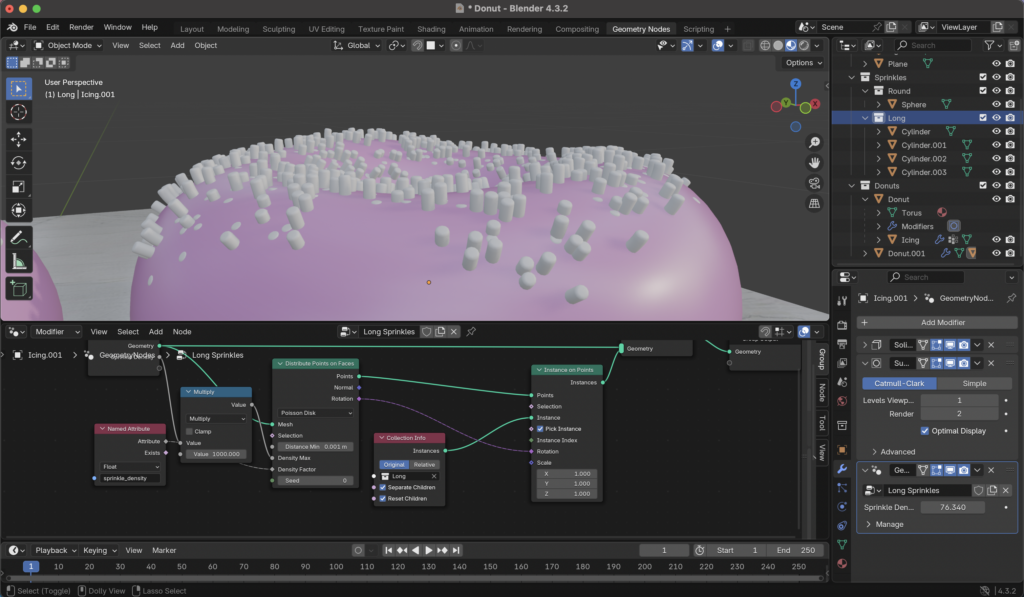Adjust Sprinkle Density value 76.340
Screen dimensions: 1024x597
point(952,508)
